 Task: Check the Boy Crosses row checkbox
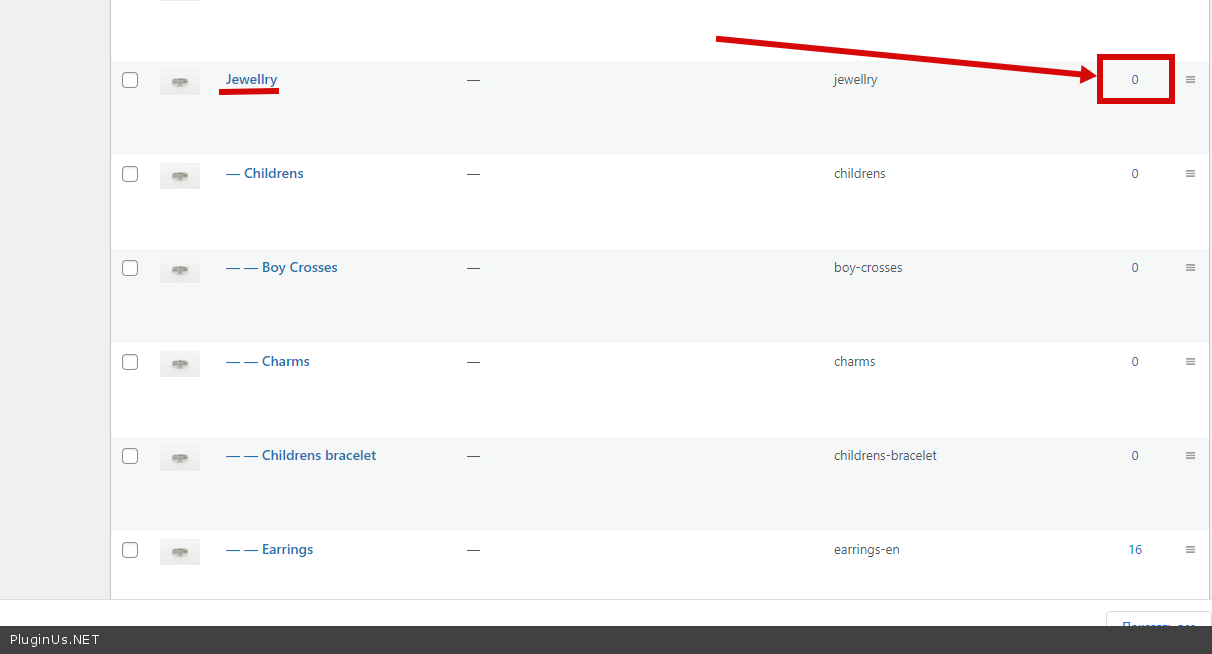130,268
